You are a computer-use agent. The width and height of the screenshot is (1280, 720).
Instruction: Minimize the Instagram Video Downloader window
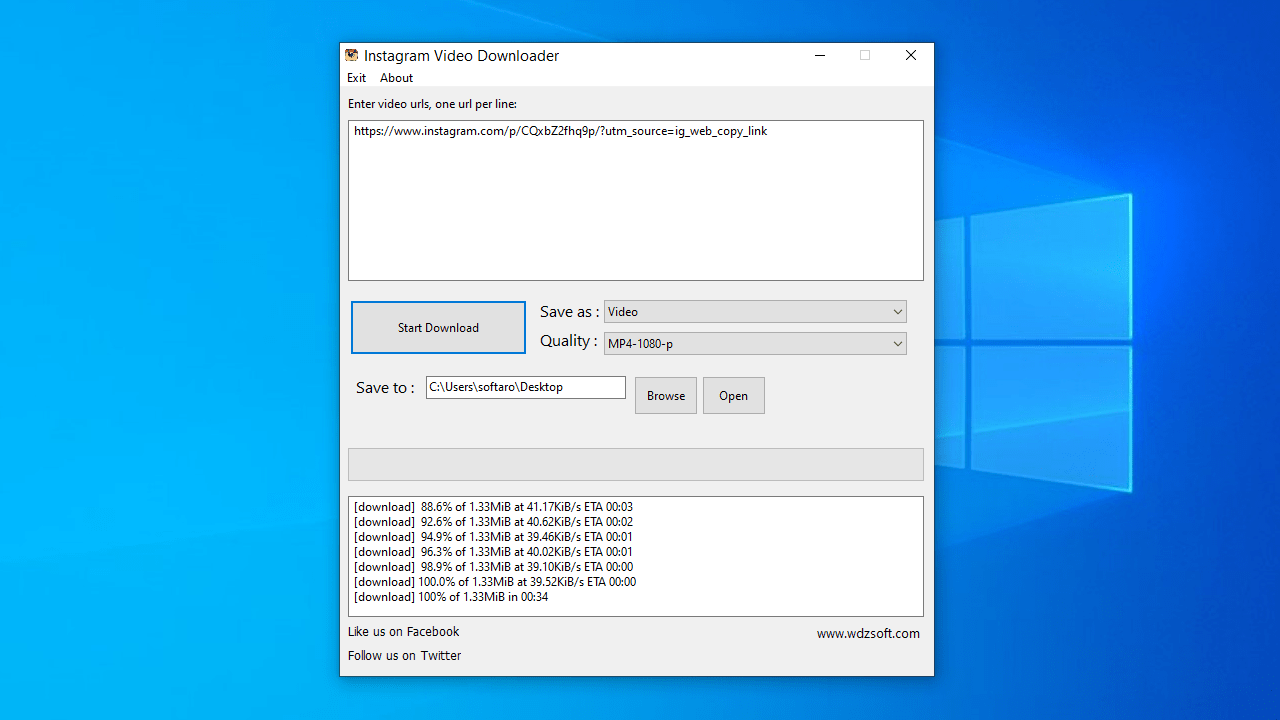pyautogui.click(x=820, y=56)
